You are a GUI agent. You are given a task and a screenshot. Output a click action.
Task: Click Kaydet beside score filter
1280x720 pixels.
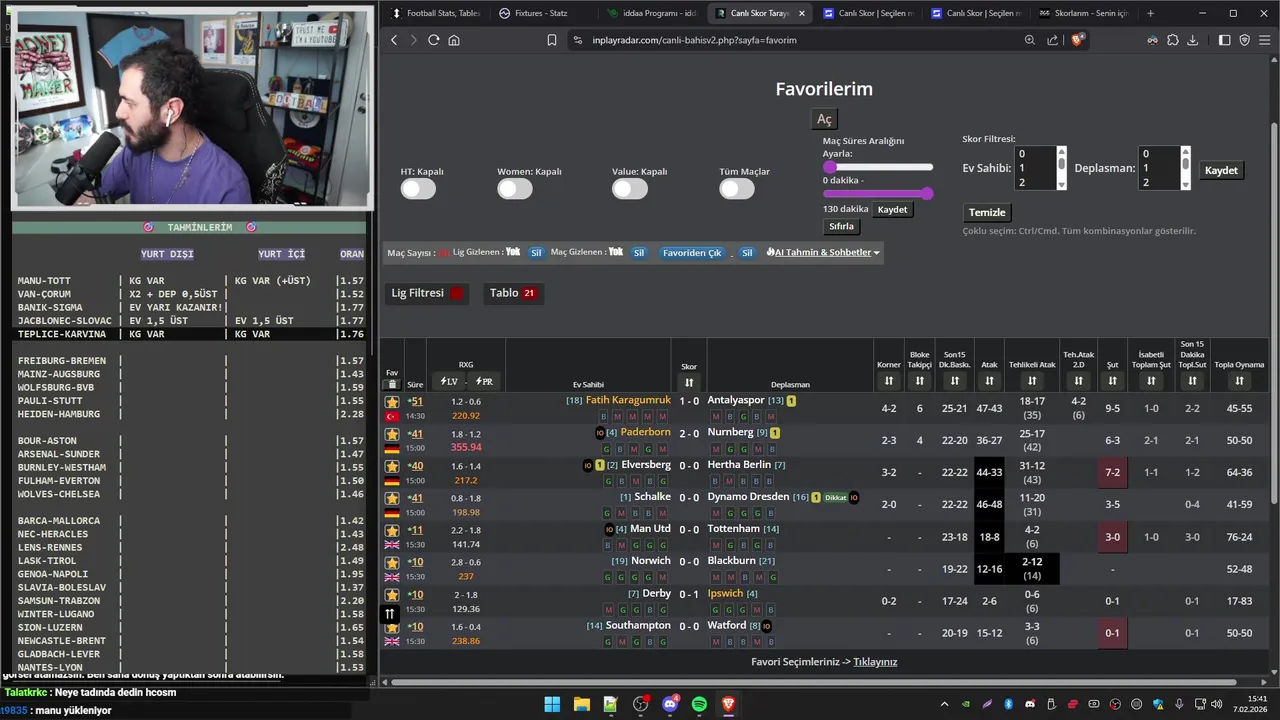[1221, 170]
